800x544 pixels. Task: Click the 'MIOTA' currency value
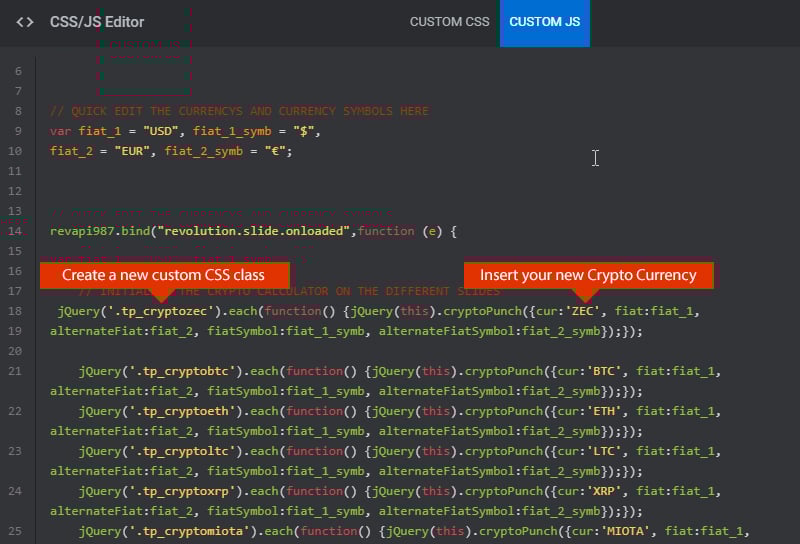(626, 531)
